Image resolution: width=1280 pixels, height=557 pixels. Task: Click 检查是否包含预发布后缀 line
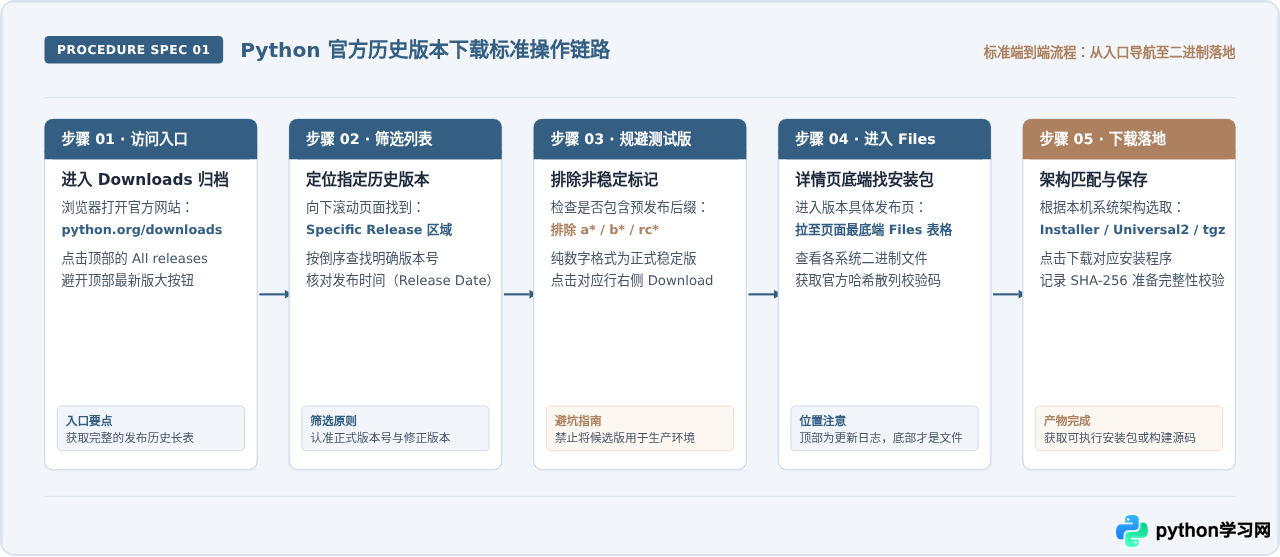(x=629, y=207)
